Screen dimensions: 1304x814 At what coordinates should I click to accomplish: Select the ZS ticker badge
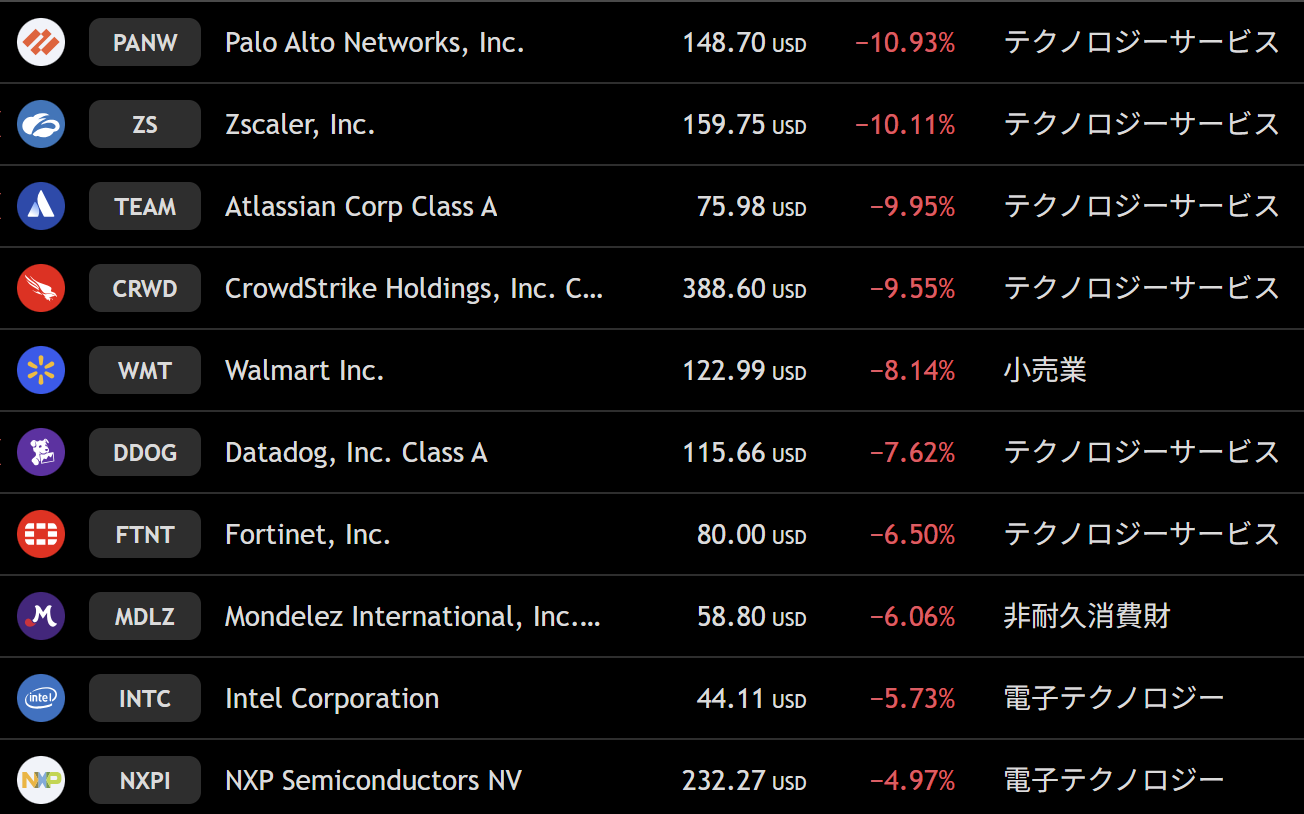(145, 125)
